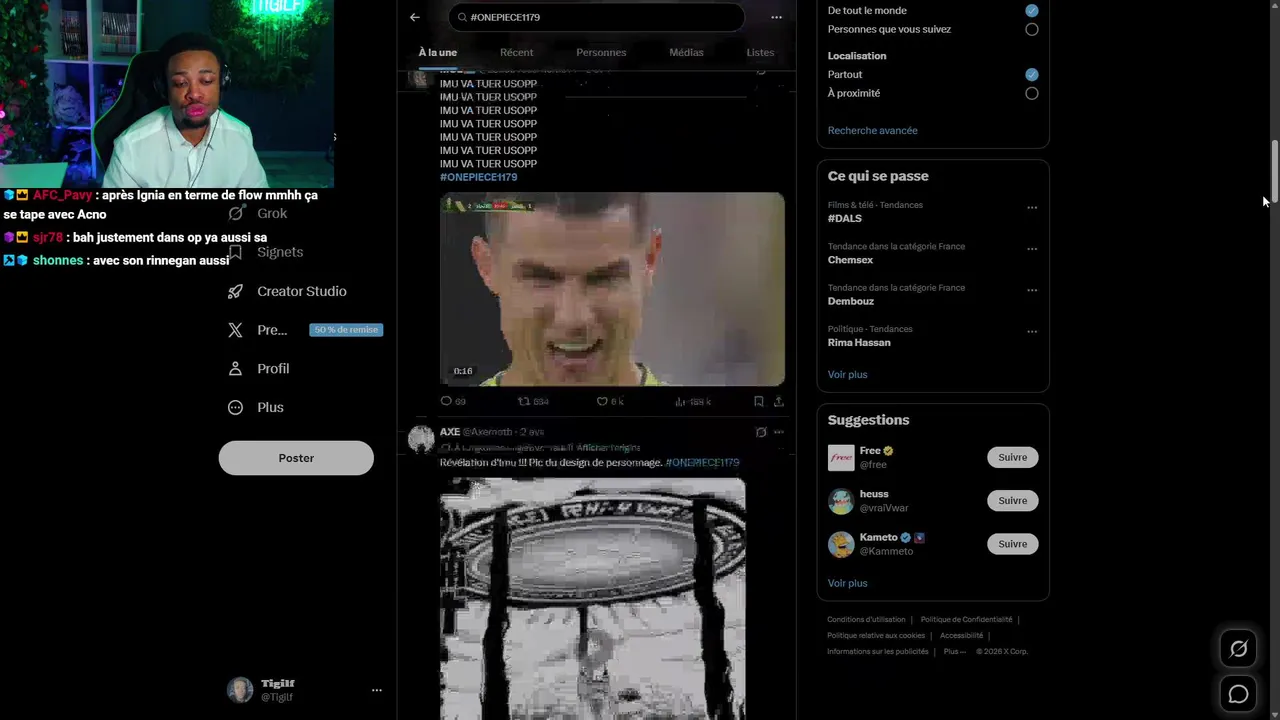Switch to the Listes tab
Screen dimensions: 1280x720
click(760, 52)
